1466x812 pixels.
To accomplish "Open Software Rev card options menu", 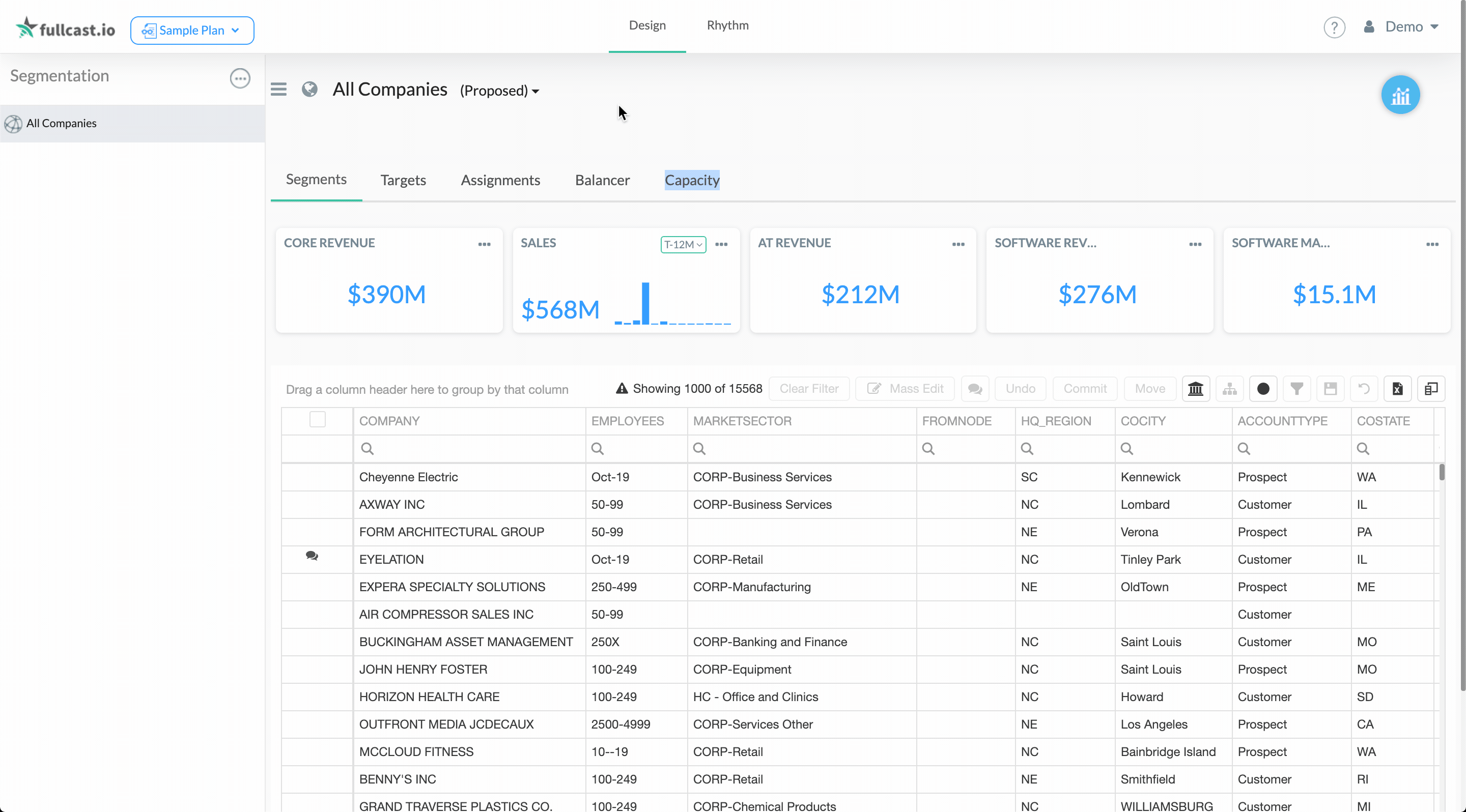I will 1195,244.
